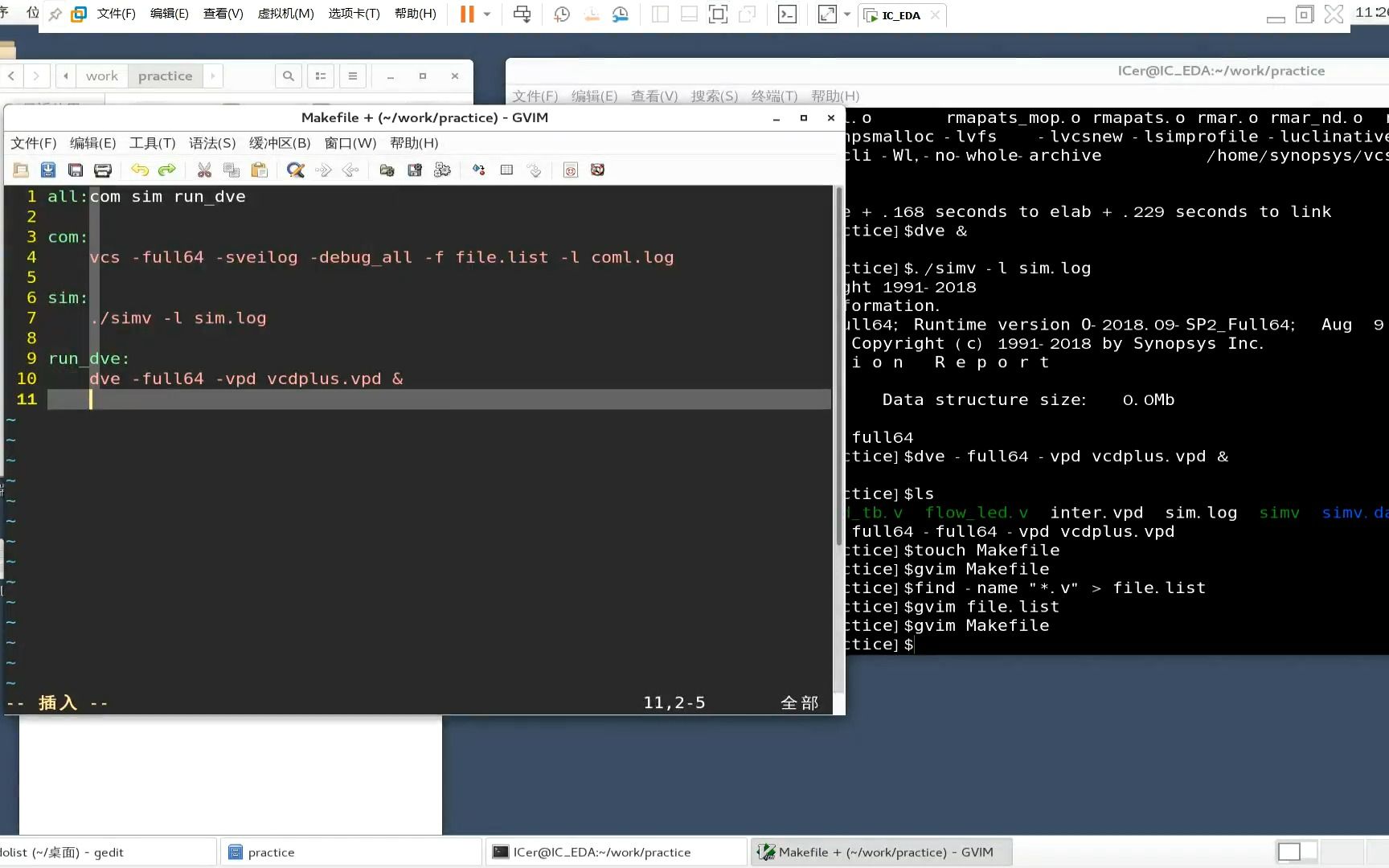Click the Print icon in GVIM toolbar
Viewport: 1389px width, 868px height.
(x=102, y=170)
